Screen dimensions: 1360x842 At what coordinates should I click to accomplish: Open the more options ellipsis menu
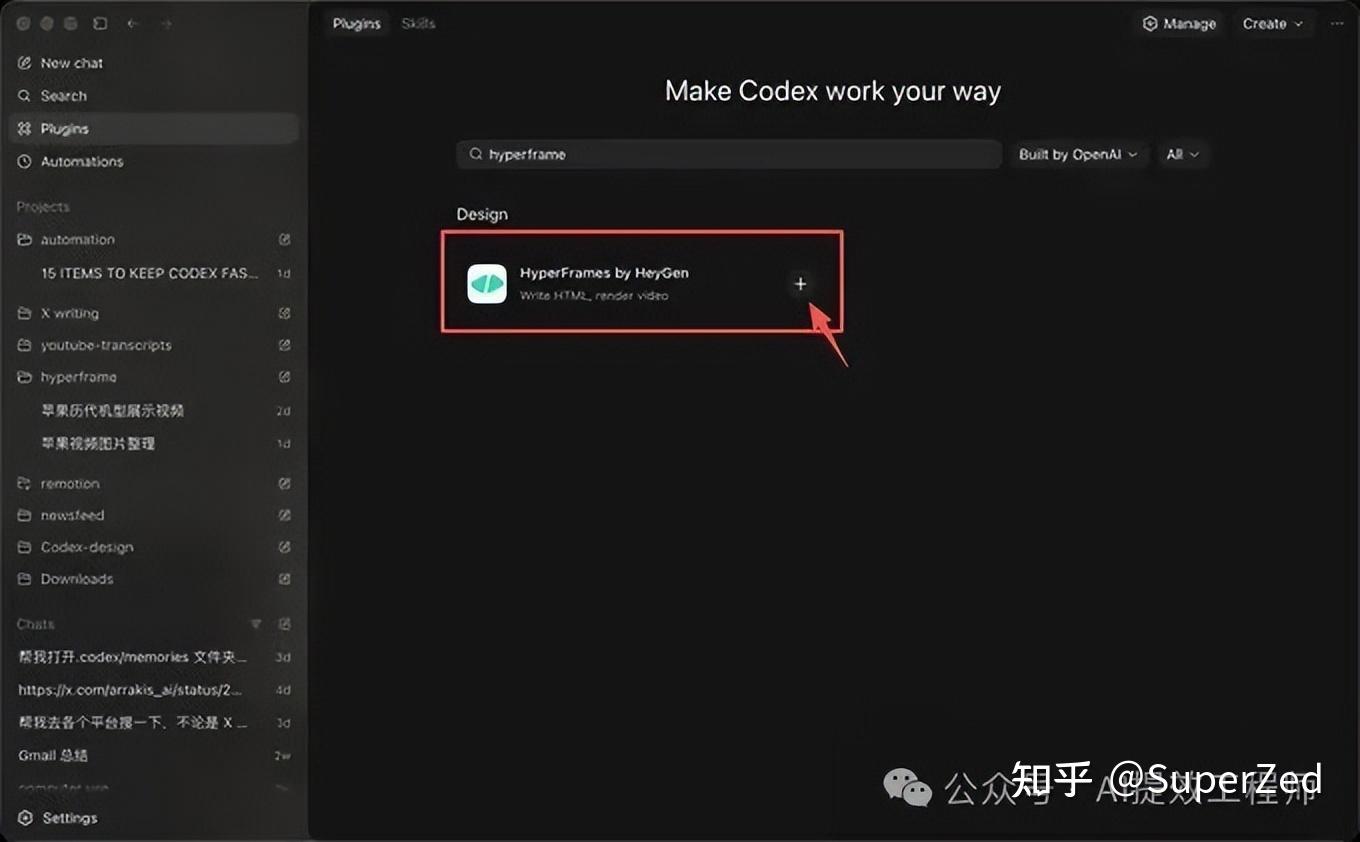[x=1337, y=24]
